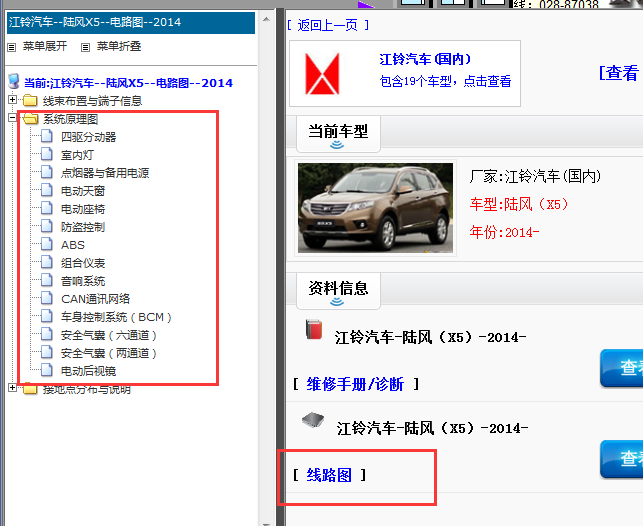Click the 菜单展开 menu option
Viewport: 643px width, 526px height.
coord(45,46)
